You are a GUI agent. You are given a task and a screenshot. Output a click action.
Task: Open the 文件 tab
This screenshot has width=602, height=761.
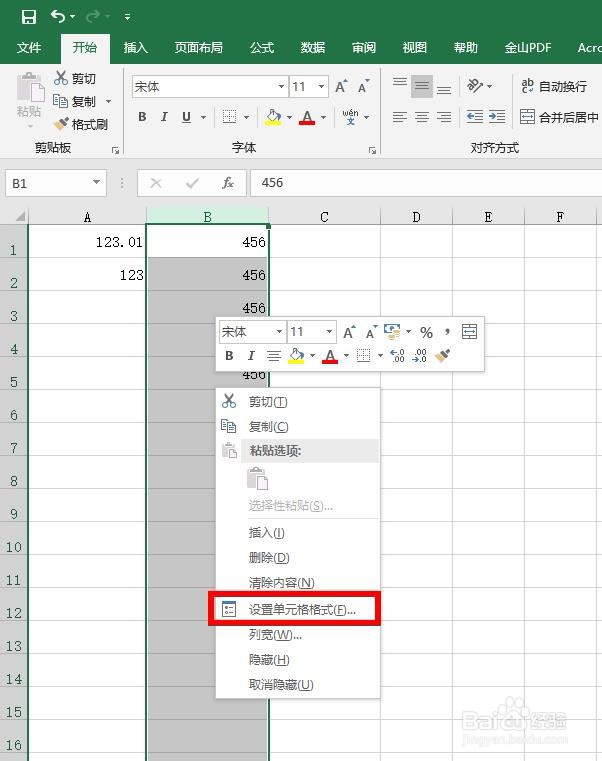coord(29,48)
